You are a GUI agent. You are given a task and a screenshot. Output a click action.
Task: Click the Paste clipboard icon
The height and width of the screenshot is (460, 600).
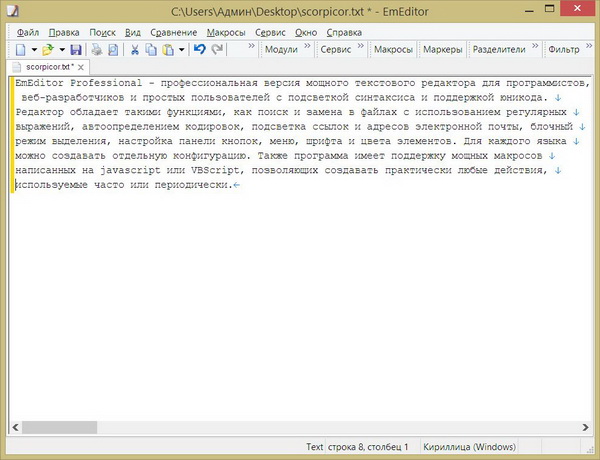[x=167, y=49]
